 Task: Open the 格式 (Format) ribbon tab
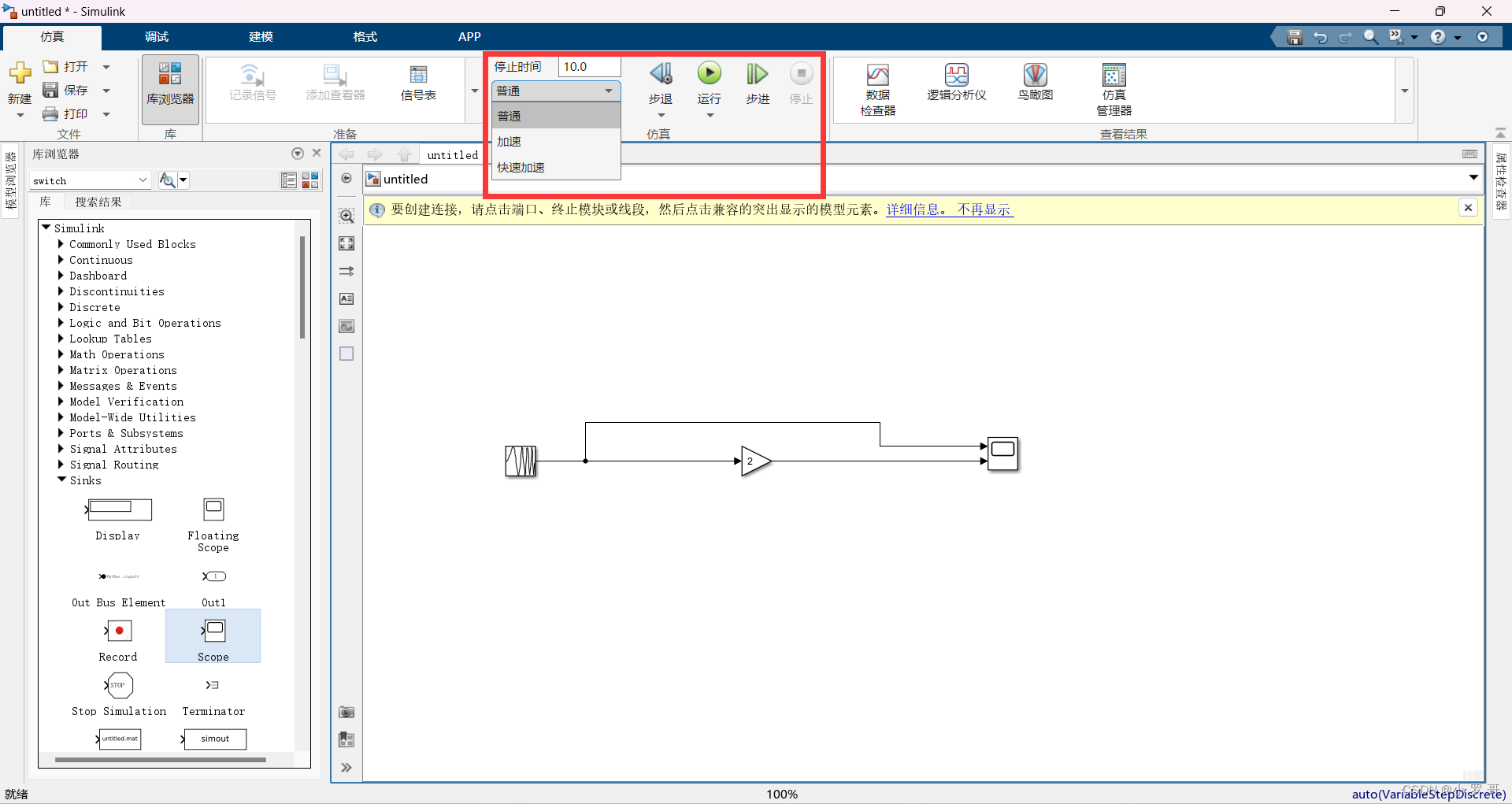pos(365,37)
